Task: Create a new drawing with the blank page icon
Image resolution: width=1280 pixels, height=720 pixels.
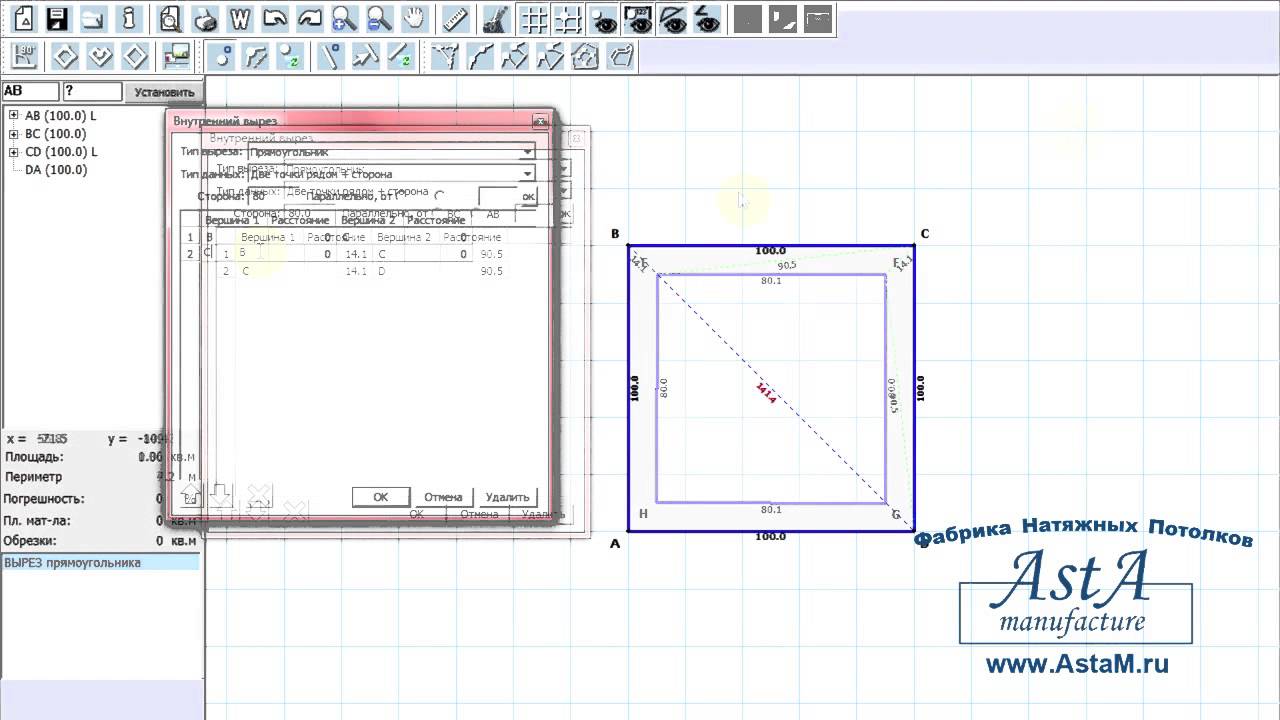Action: click(x=24, y=18)
